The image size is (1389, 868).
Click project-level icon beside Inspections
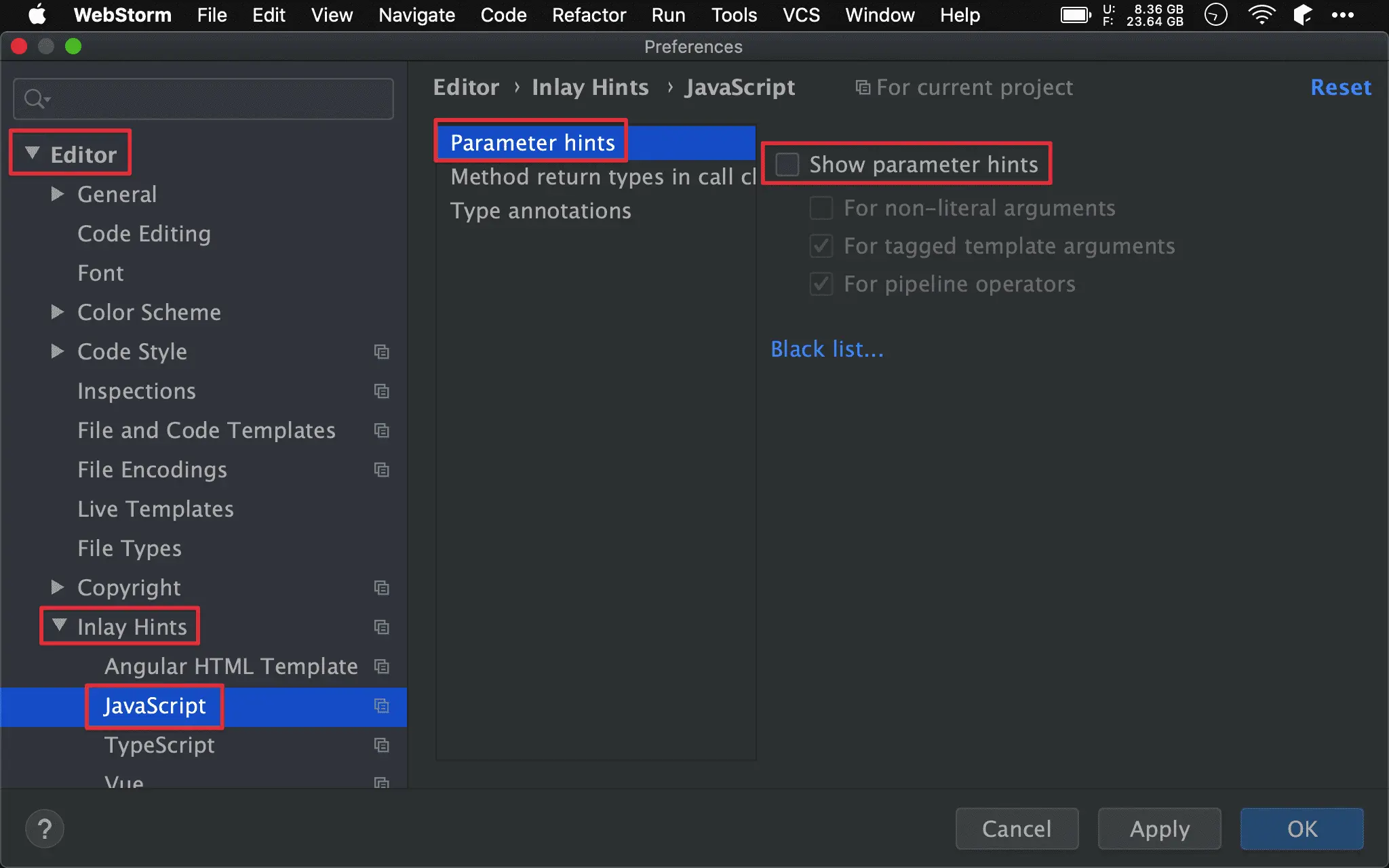pos(381,391)
